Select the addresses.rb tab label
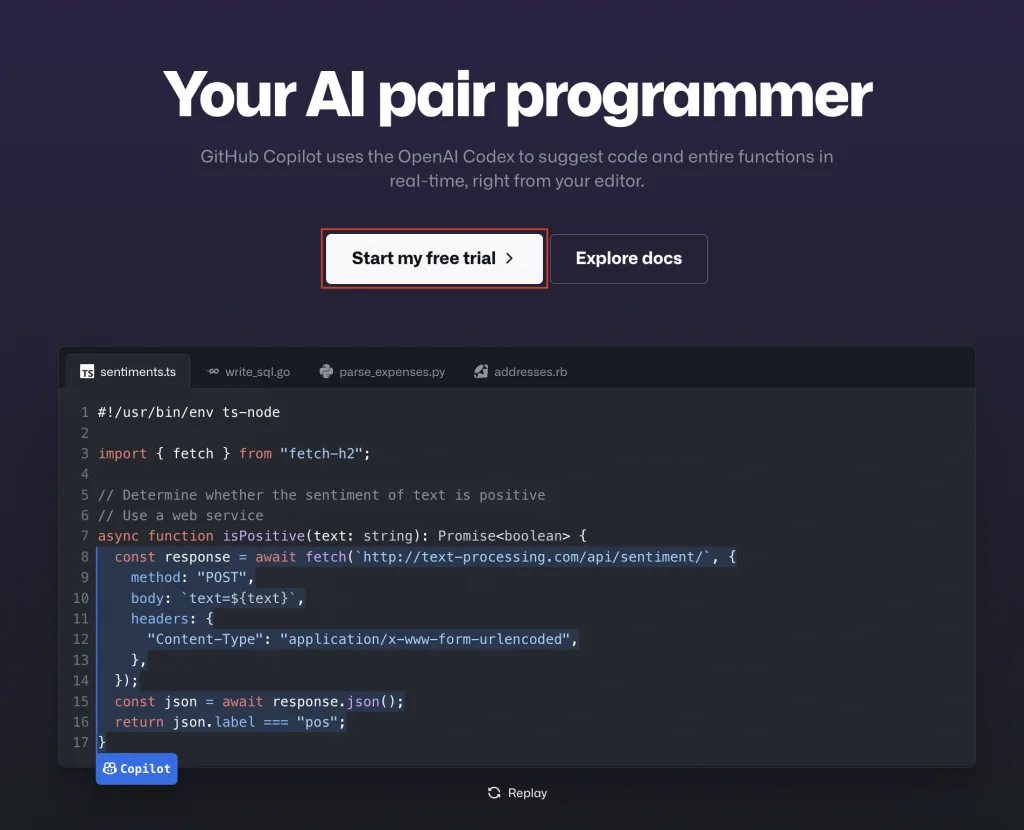The image size is (1024, 830). 530,372
